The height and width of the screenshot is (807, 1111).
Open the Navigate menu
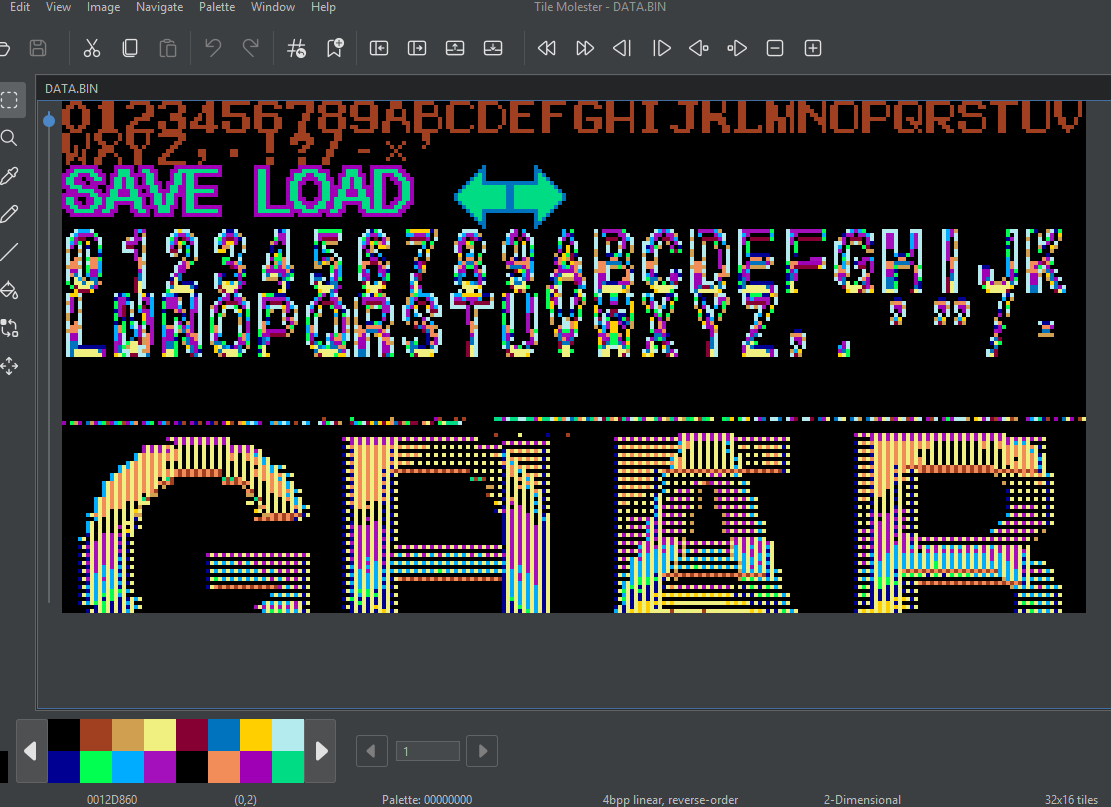pyautogui.click(x=159, y=7)
